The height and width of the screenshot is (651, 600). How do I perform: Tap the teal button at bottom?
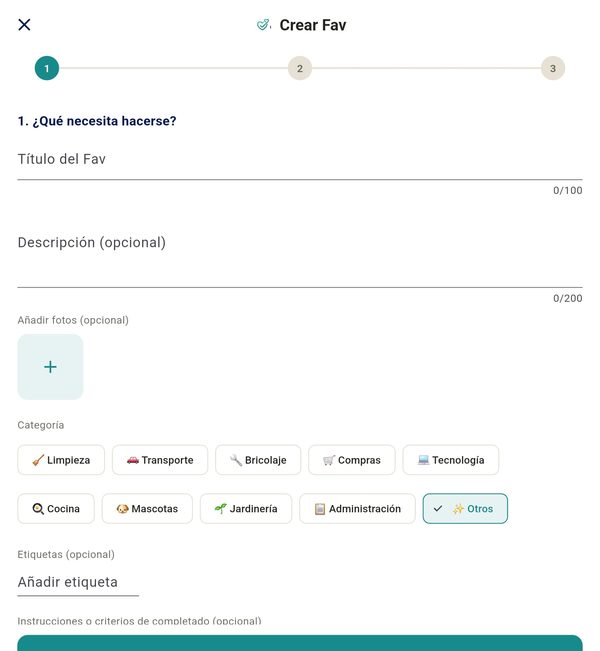[x=300, y=643]
